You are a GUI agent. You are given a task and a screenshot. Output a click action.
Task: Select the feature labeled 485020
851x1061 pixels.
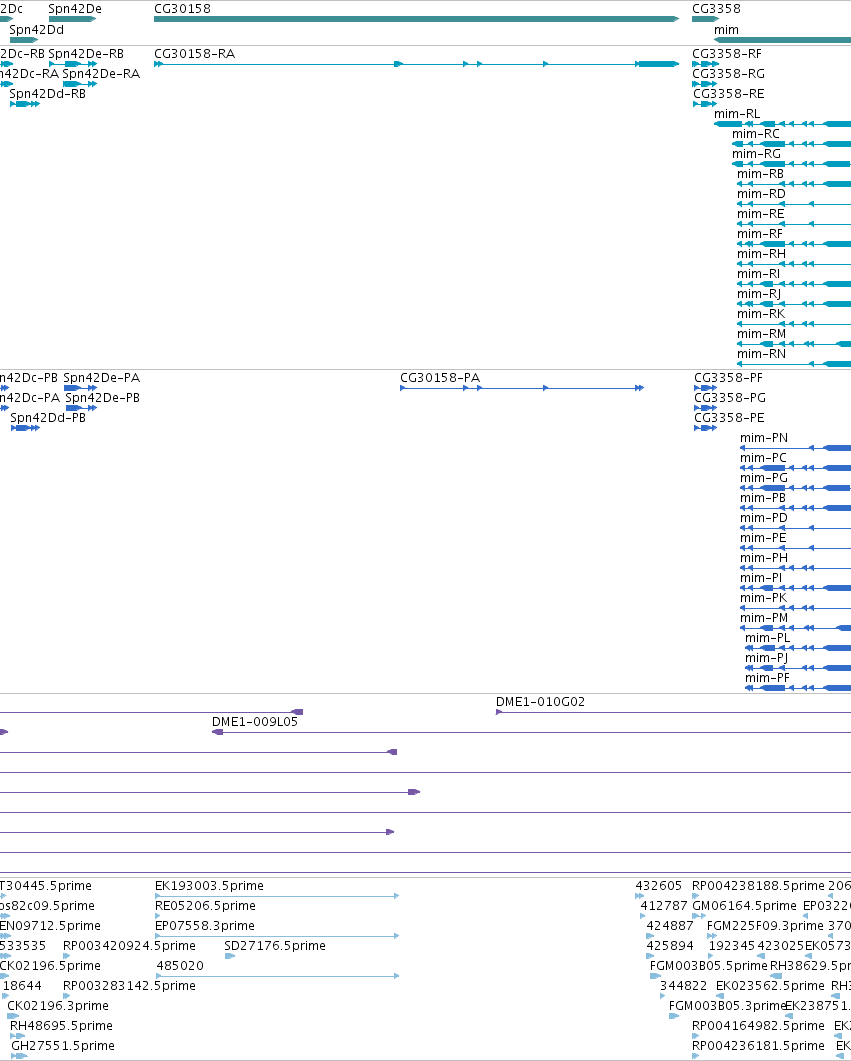click(180, 966)
